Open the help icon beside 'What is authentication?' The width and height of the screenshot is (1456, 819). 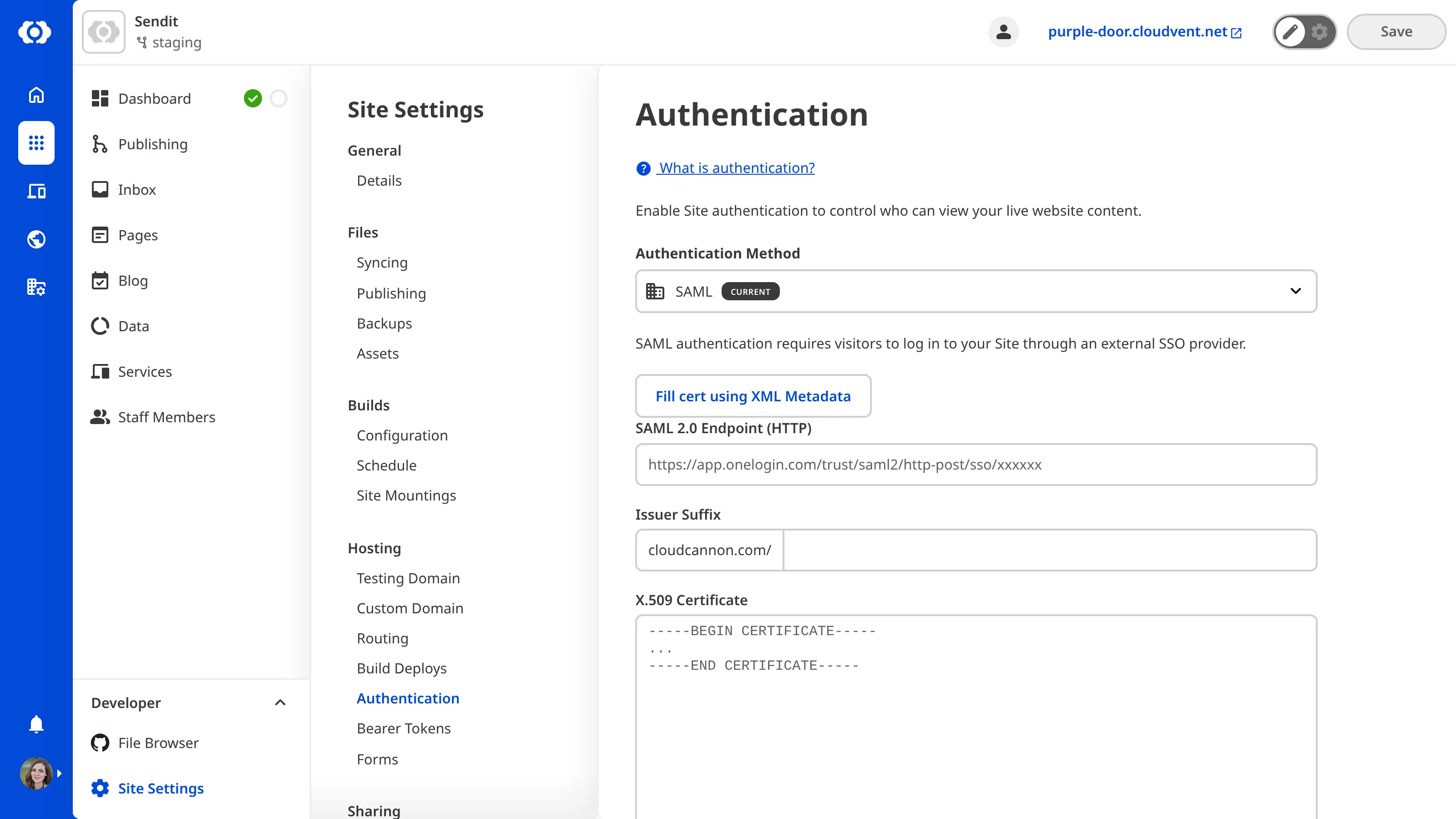tap(642, 168)
